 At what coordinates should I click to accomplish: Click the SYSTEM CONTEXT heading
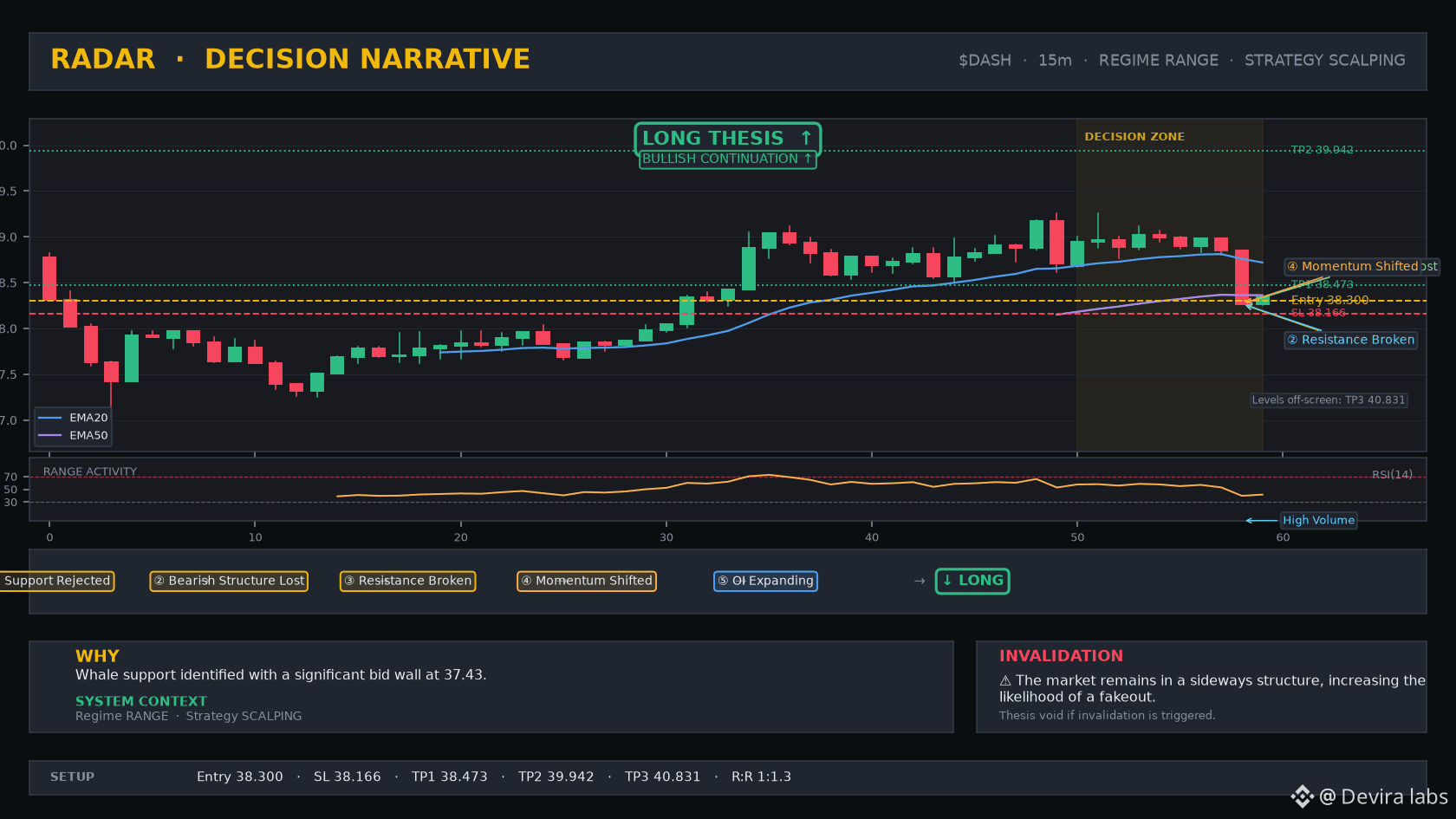(141, 701)
